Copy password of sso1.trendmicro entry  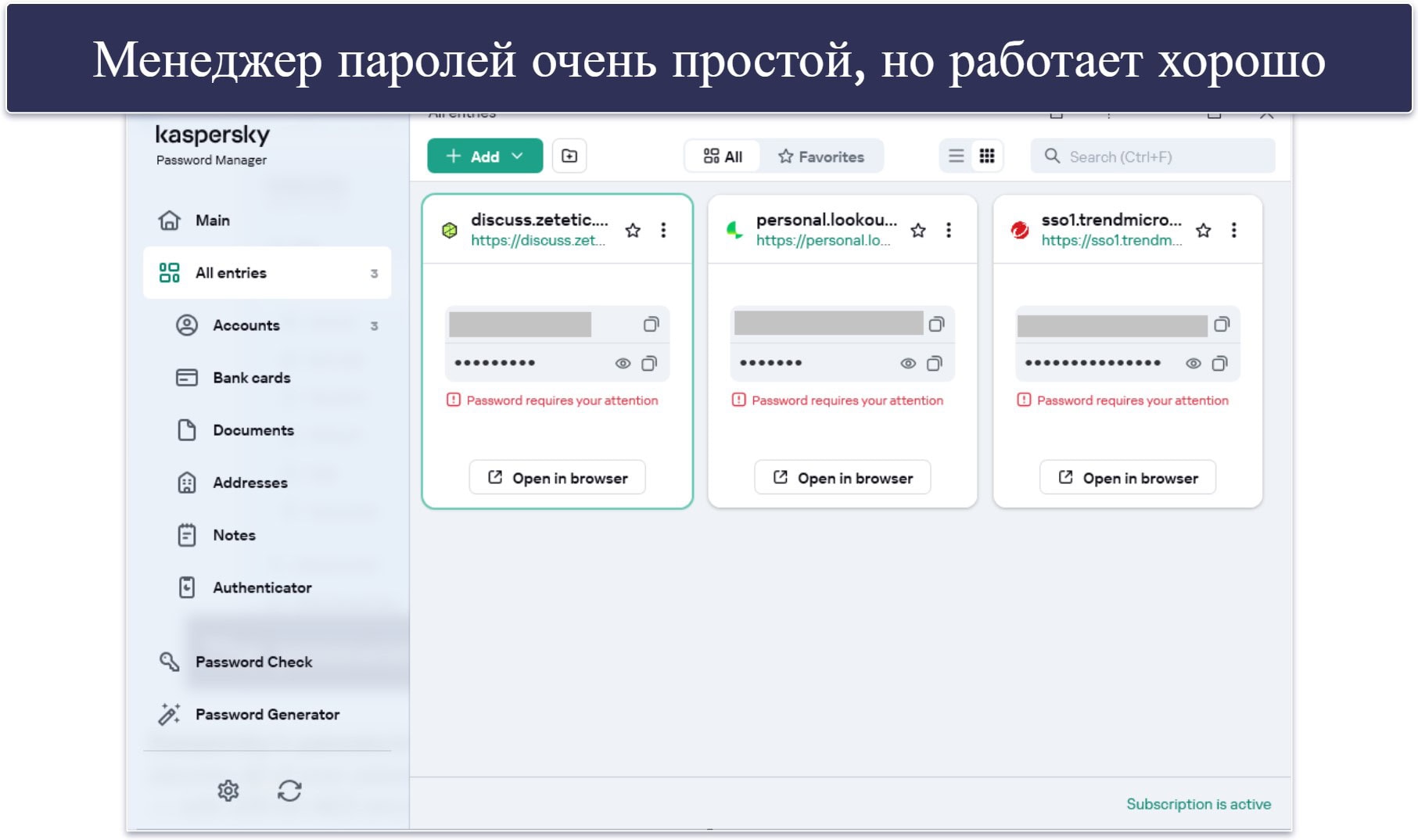1220,364
